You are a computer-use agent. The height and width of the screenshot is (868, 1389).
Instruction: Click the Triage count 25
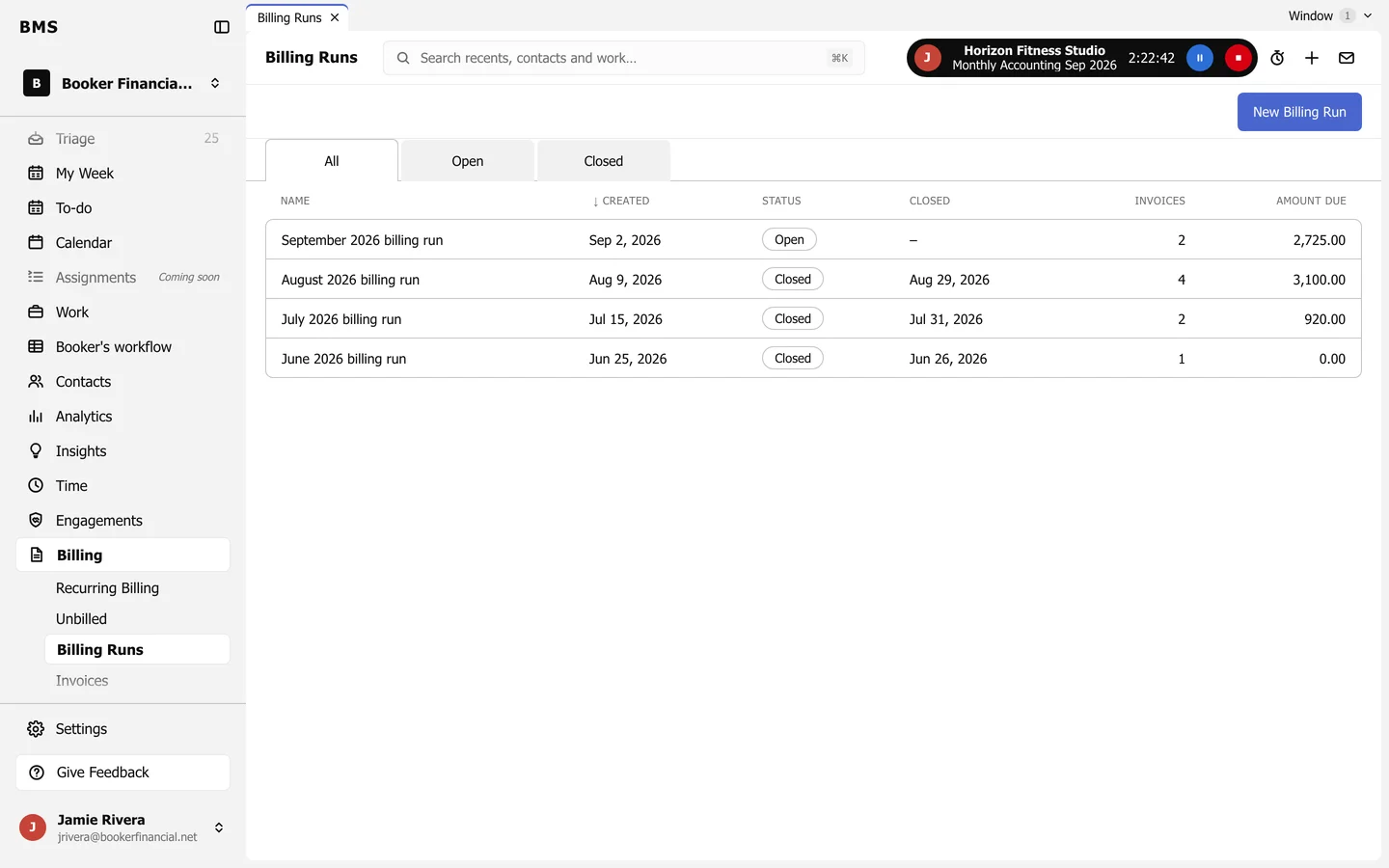(x=211, y=139)
